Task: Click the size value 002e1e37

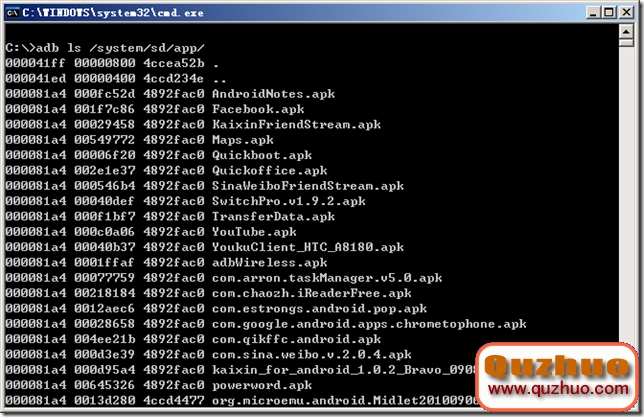Action: point(105,170)
